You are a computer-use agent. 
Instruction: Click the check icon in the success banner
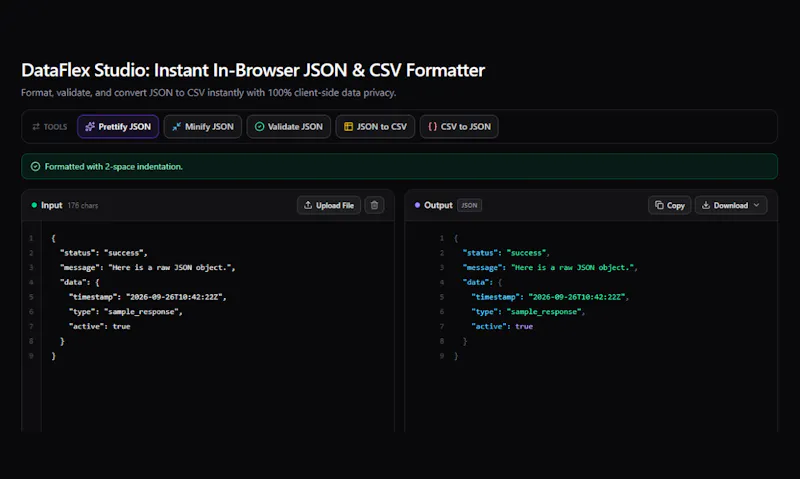pyautogui.click(x=35, y=166)
